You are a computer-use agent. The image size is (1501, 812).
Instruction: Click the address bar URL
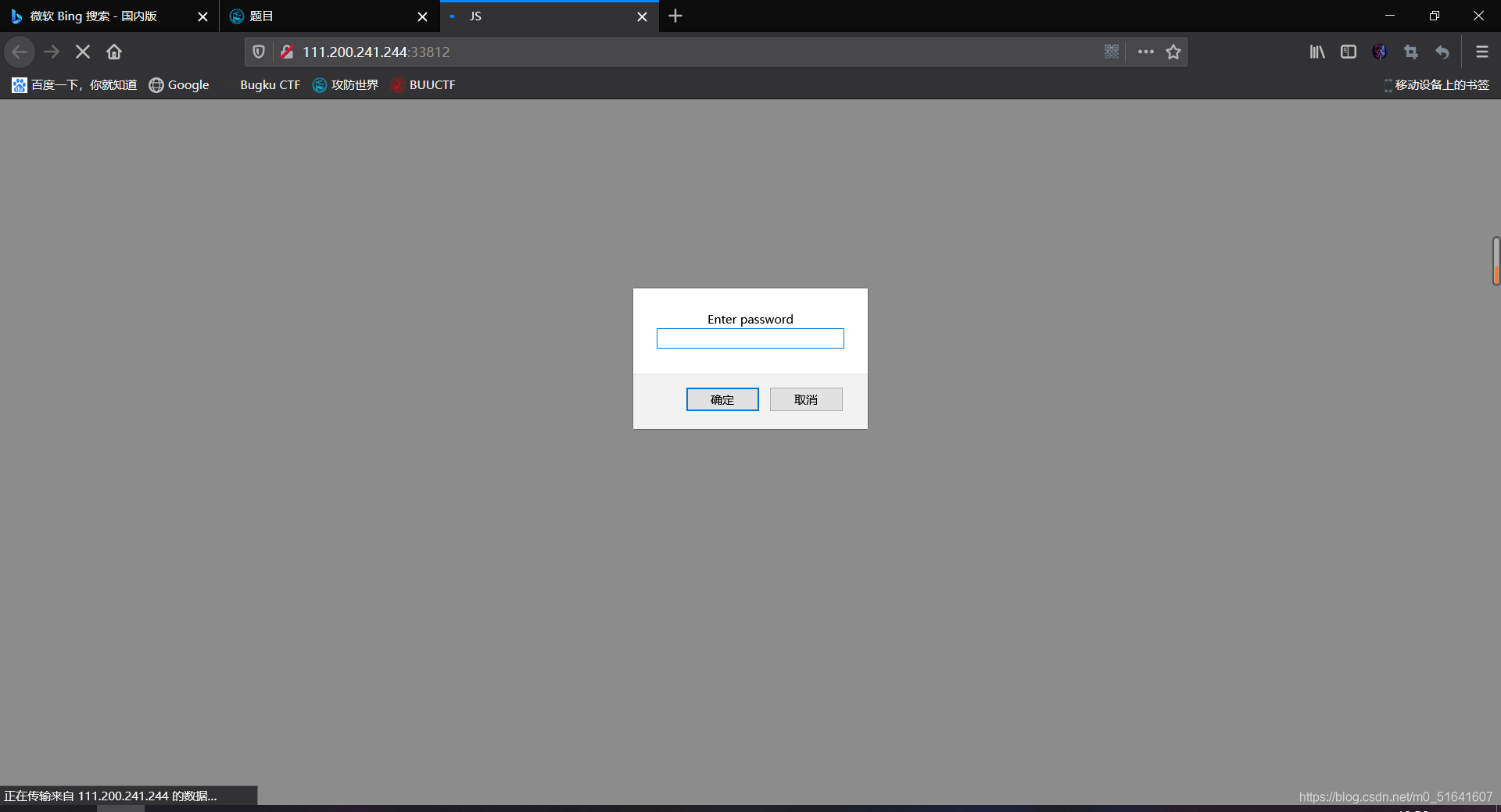coord(376,52)
